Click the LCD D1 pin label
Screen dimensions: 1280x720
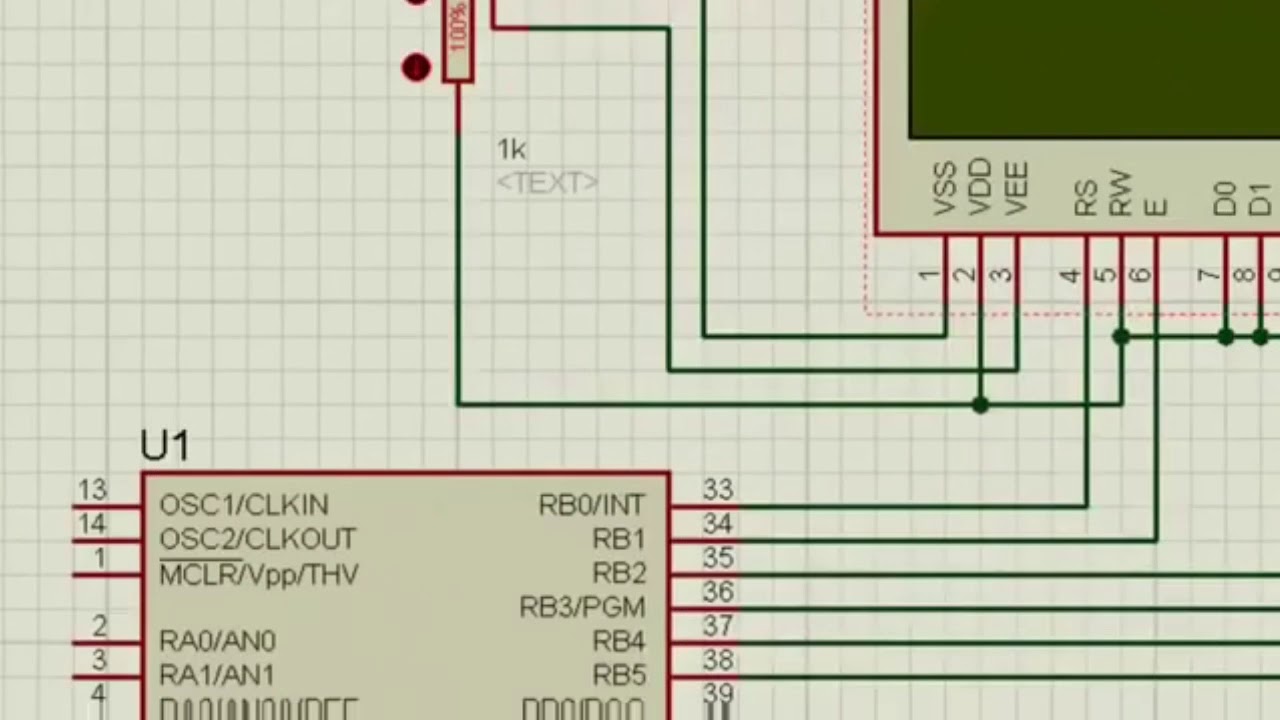point(1261,198)
